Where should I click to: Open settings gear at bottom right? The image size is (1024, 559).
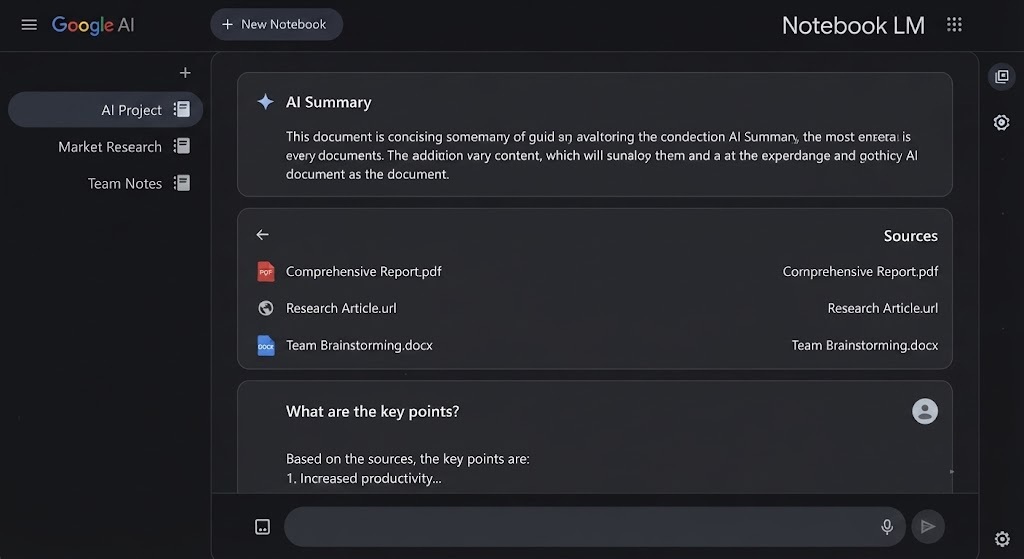point(1002,539)
